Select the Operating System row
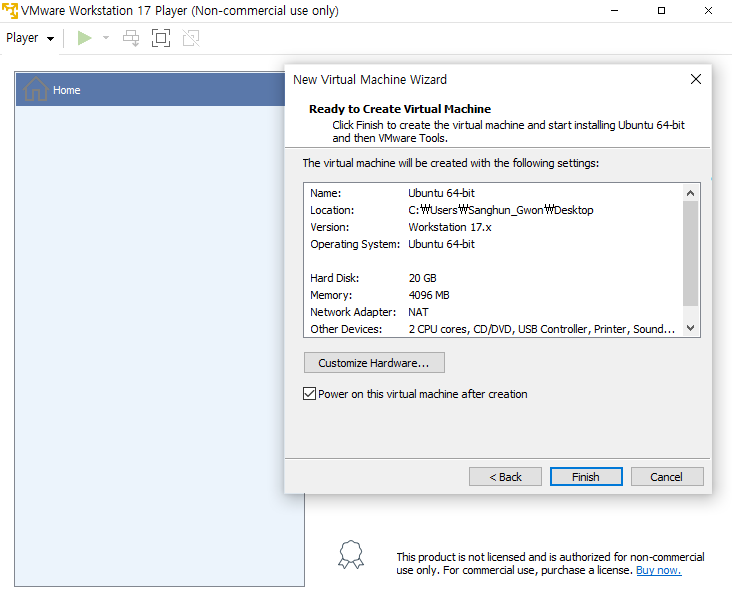 [493, 244]
